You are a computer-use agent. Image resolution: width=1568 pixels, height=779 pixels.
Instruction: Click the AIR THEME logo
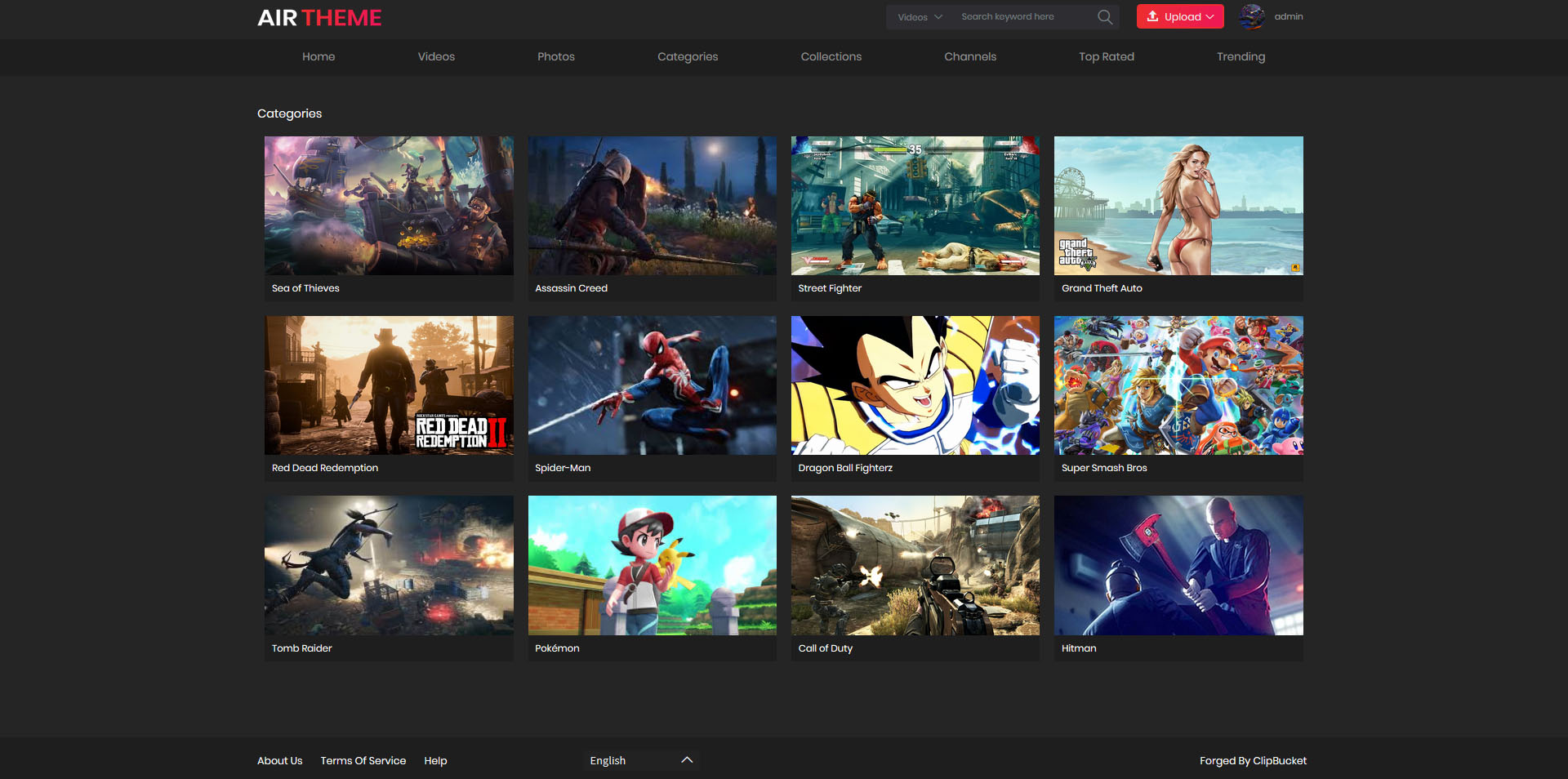pos(319,18)
